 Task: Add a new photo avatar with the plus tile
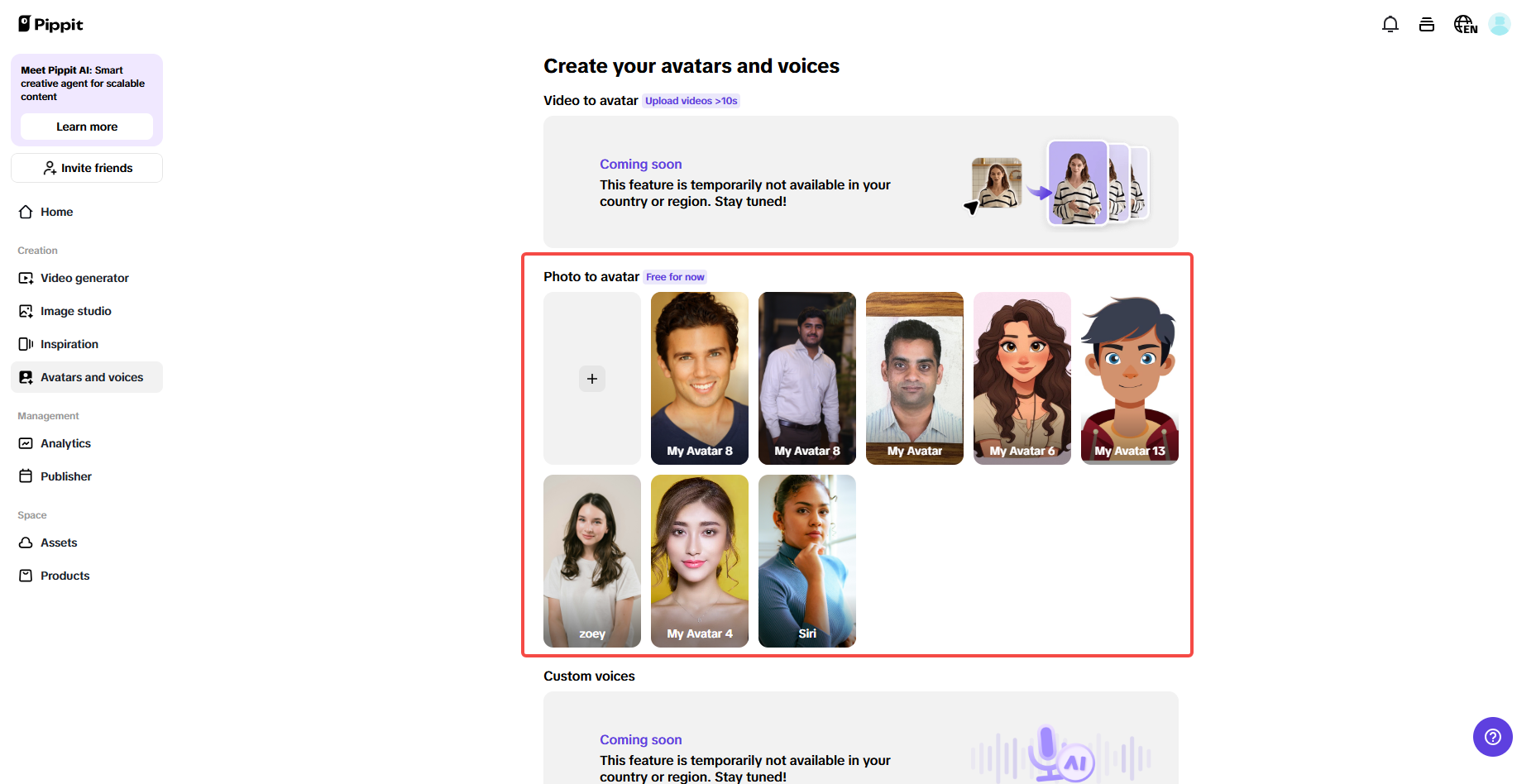click(592, 378)
